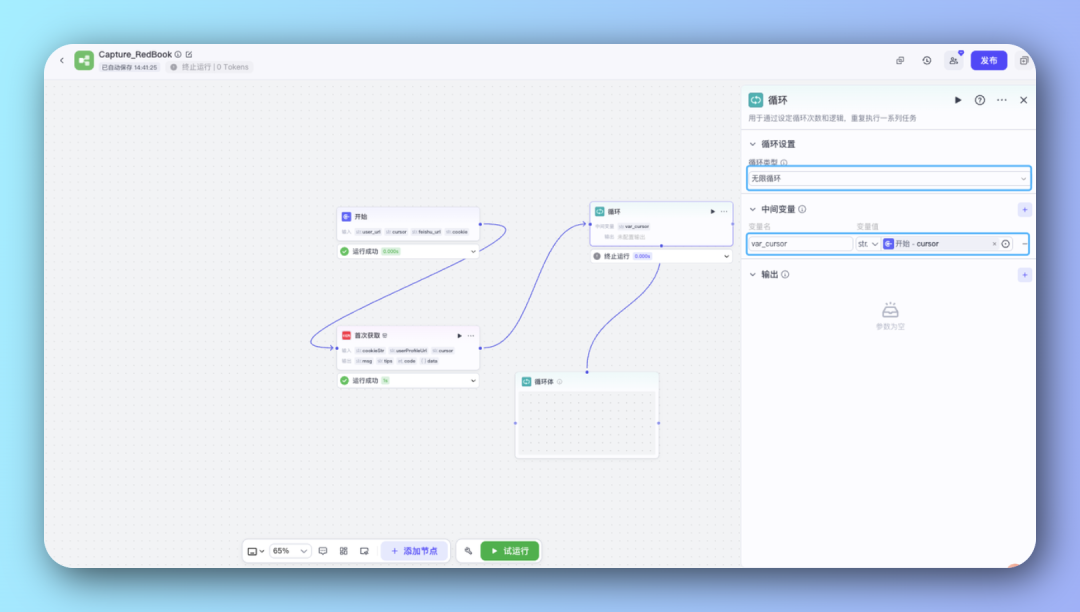Open 循环 canvas node more options
The width and height of the screenshot is (1080, 612).
point(724,211)
